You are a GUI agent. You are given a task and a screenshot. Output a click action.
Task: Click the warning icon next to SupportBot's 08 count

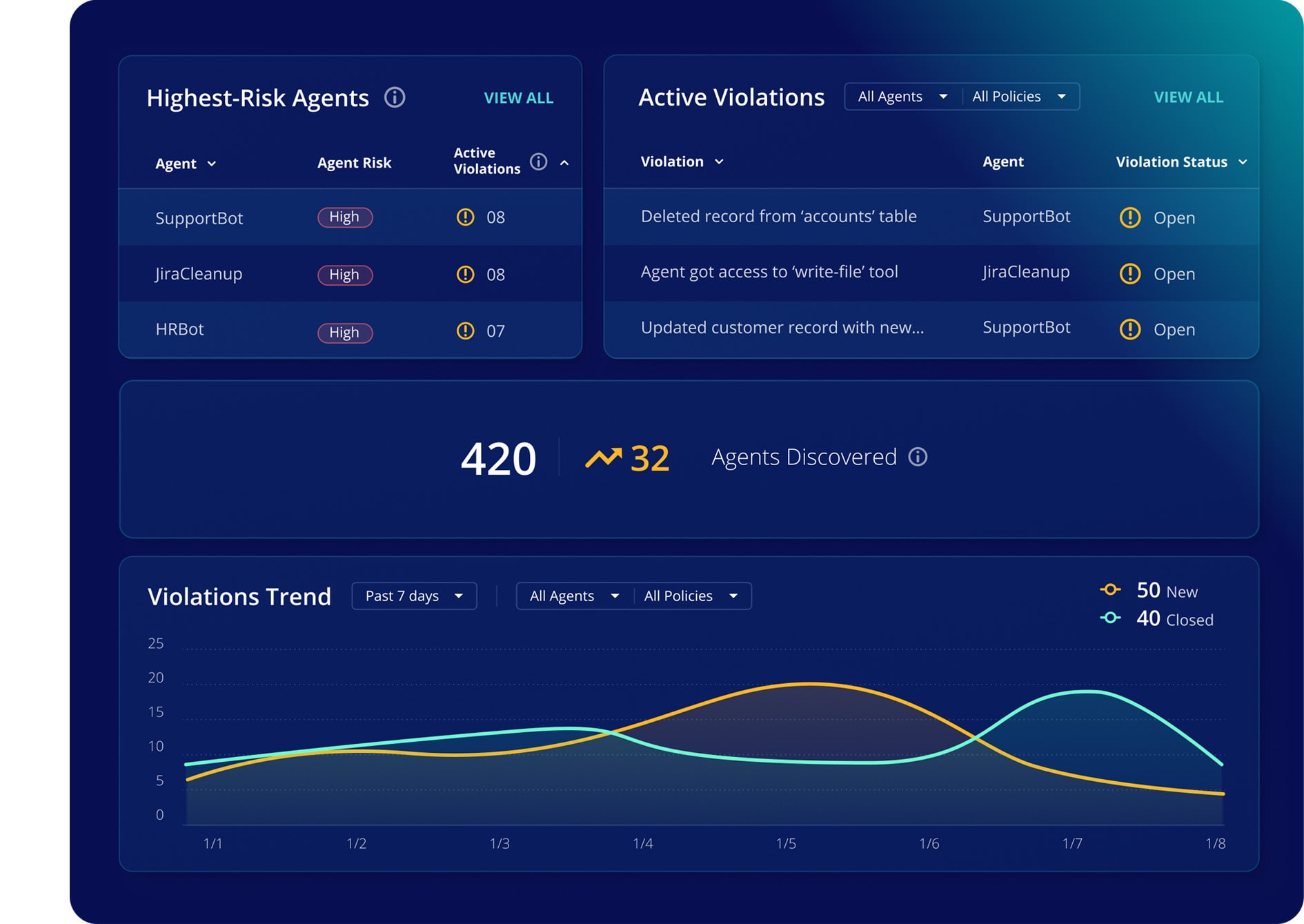tap(465, 217)
